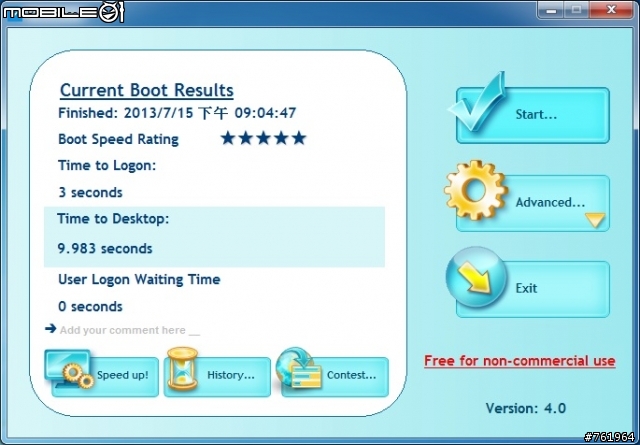Viewport: 640px width, 445px height.
Task: Click the Advanced gear icon
Action: [x=476, y=190]
